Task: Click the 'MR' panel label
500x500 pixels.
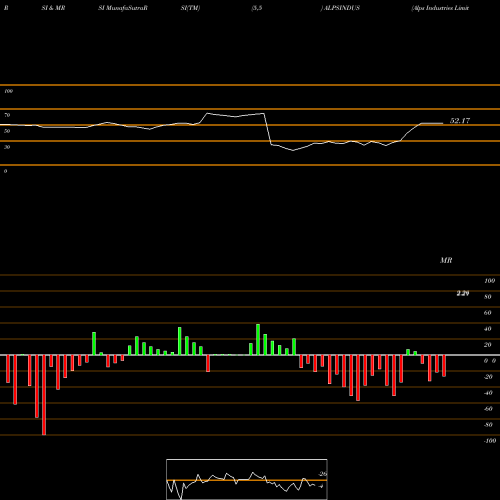Action: [x=446, y=260]
